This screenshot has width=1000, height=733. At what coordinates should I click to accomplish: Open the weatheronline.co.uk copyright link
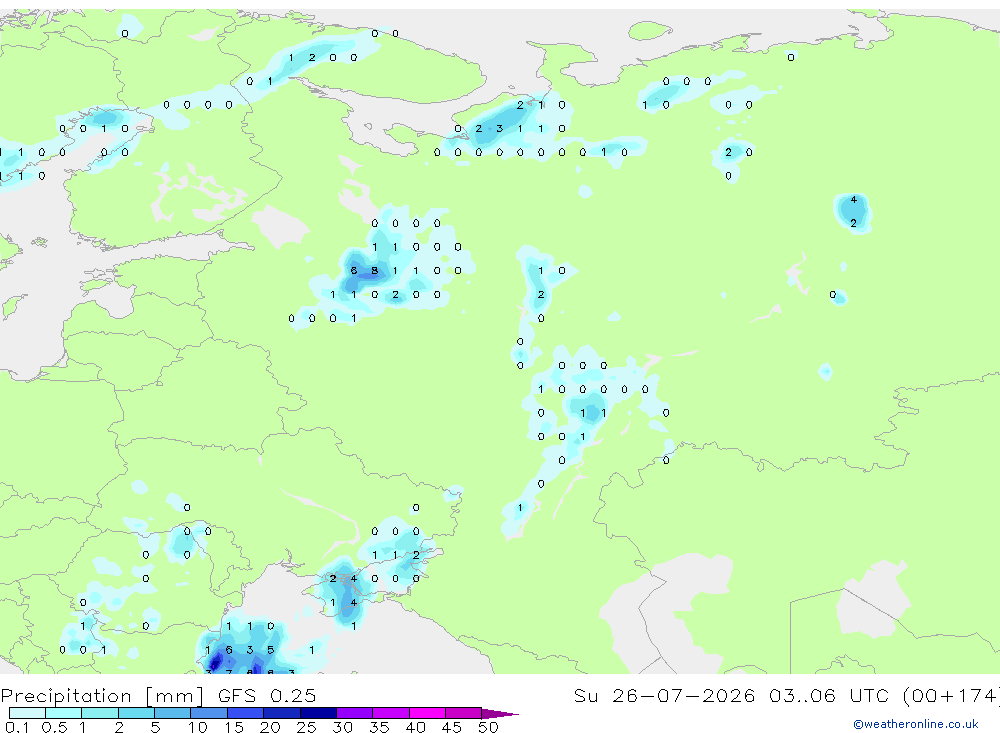(x=916, y=724)
